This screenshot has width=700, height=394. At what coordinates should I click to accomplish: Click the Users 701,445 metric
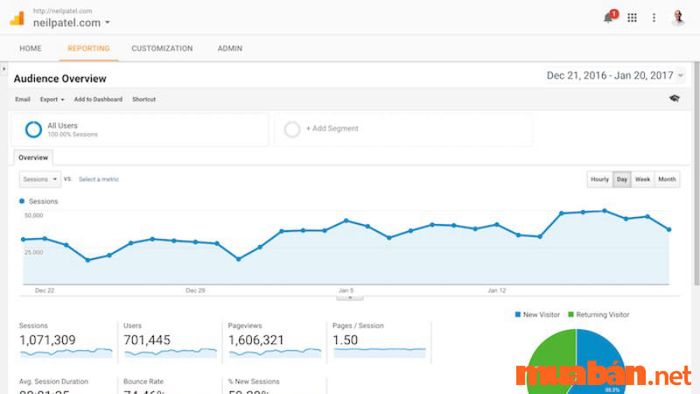point(147,340)
